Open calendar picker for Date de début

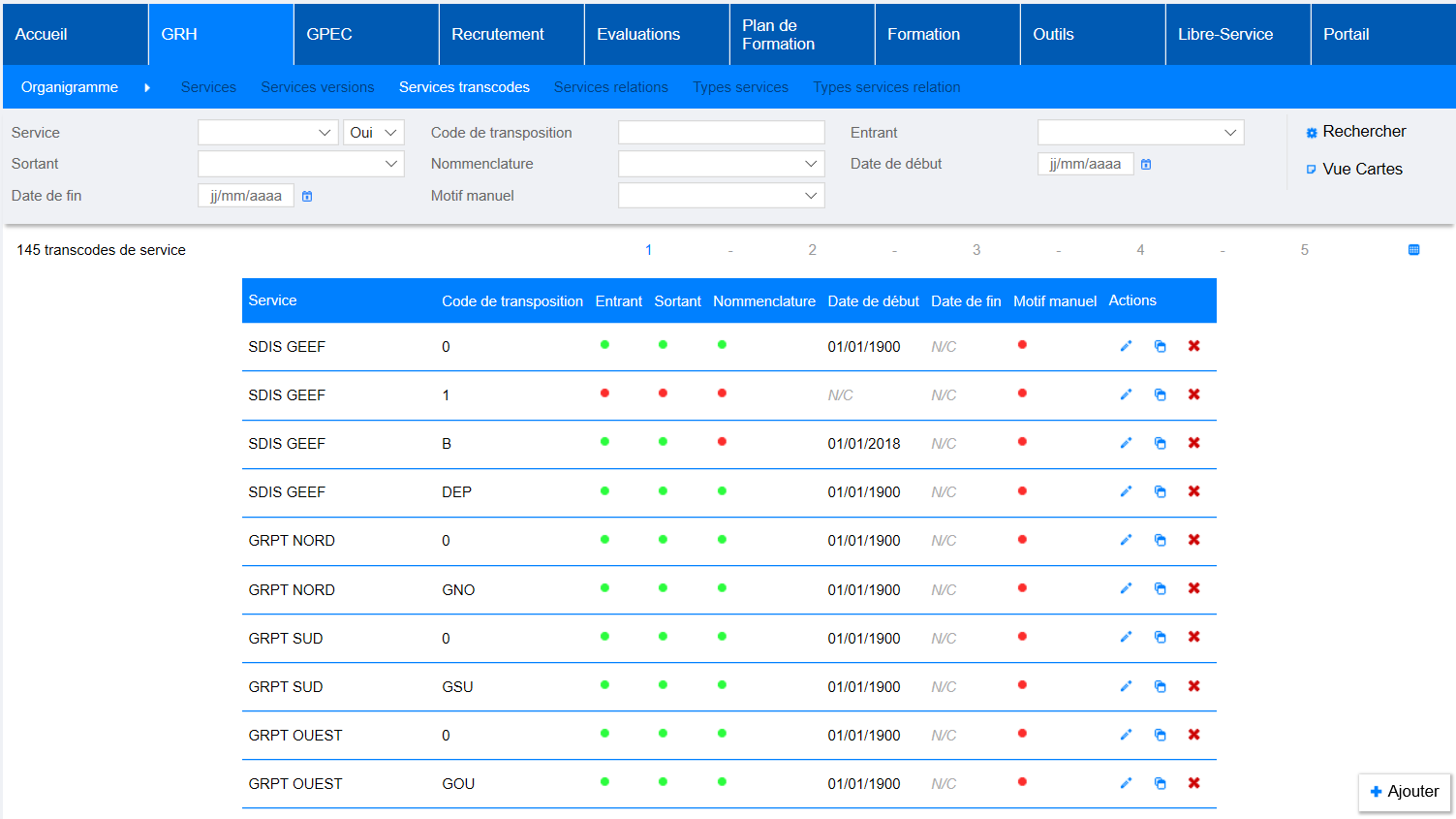1146,165
